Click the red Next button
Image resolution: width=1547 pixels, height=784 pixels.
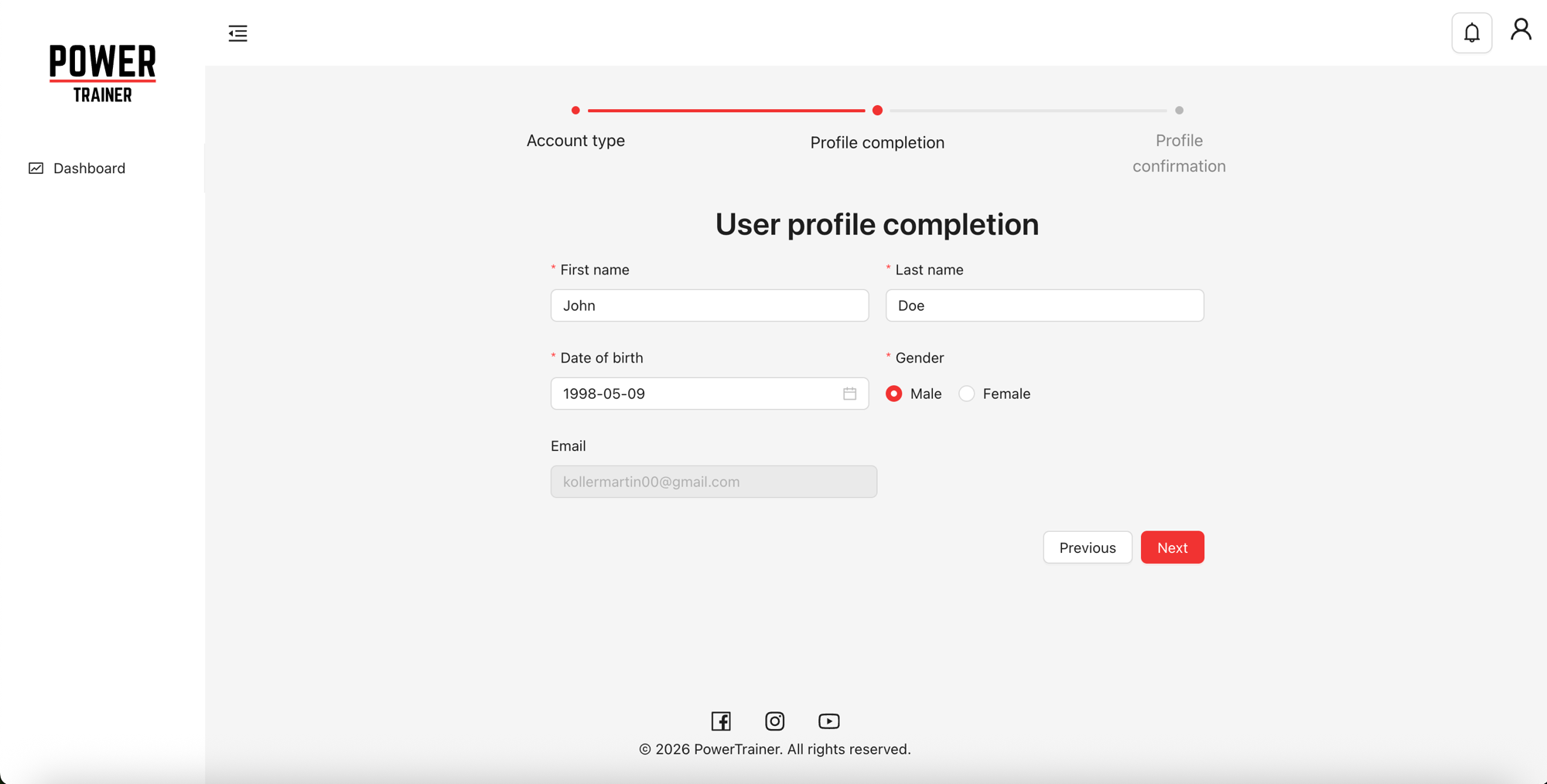tap(1172, 547)
